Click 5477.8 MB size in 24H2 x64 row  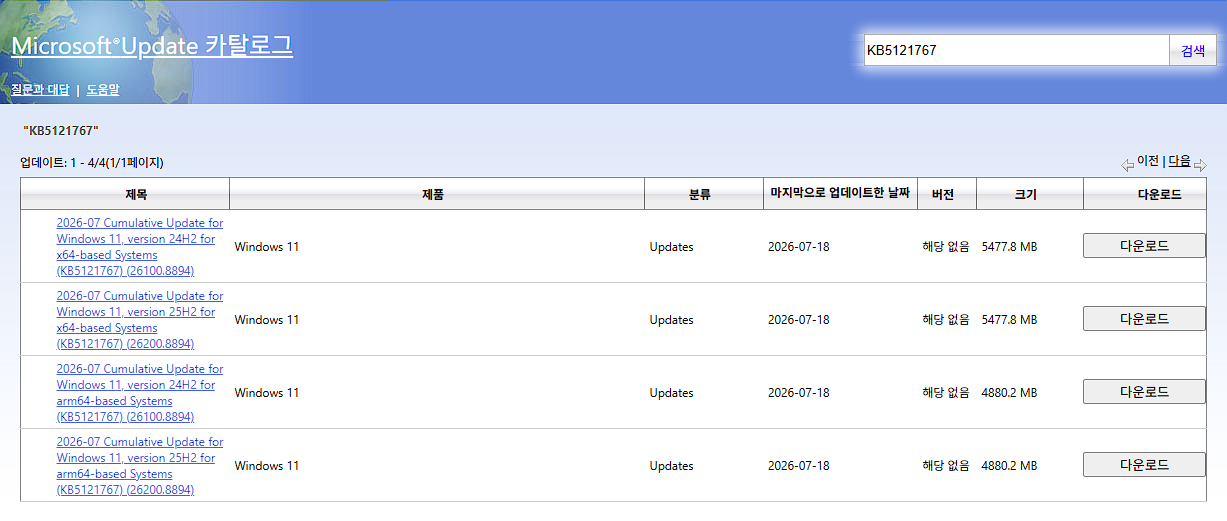click(x=1009, y=247)
